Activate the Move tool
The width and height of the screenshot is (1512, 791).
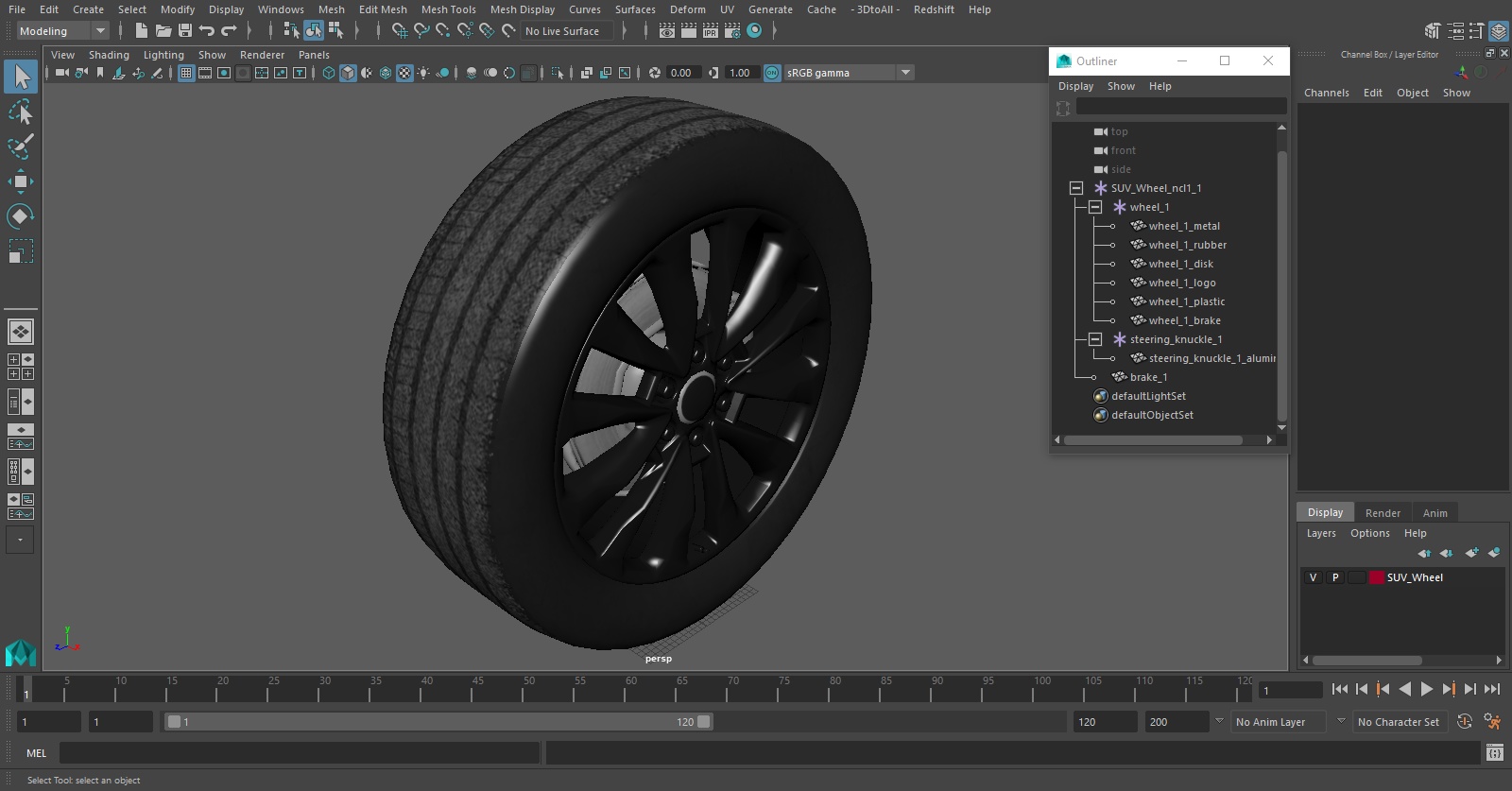click(21, 181)
